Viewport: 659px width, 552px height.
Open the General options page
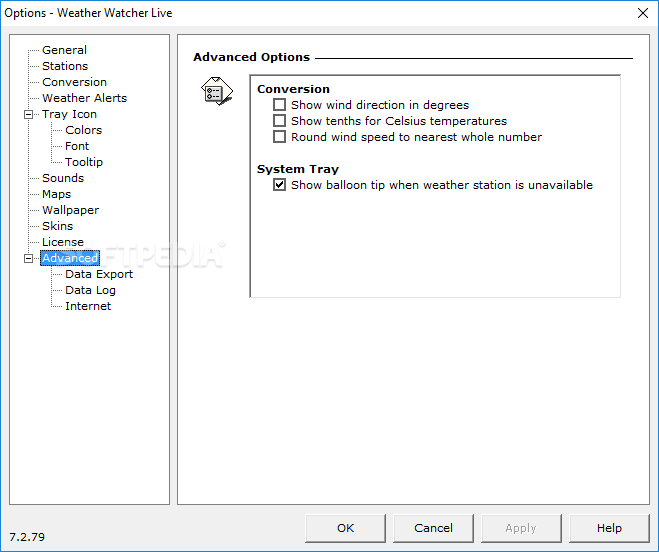64,50
